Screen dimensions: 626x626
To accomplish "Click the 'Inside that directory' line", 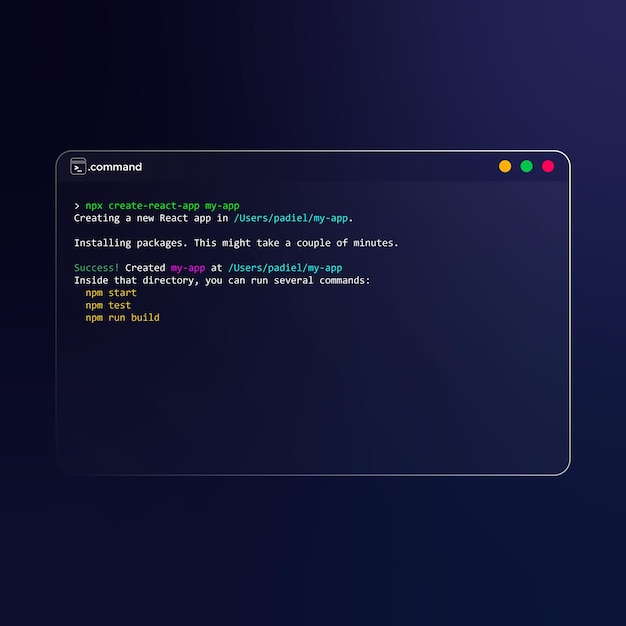I will point(222,280).
